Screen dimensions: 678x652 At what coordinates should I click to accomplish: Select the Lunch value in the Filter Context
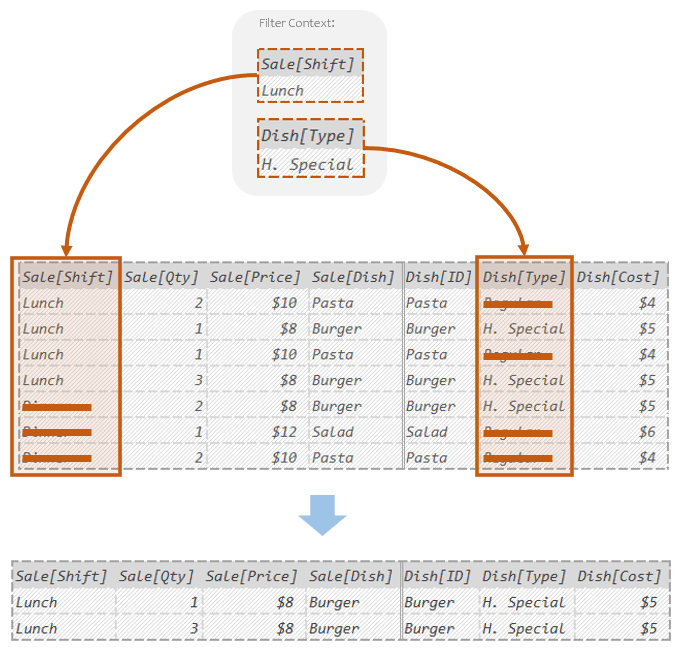coord(283,90)
